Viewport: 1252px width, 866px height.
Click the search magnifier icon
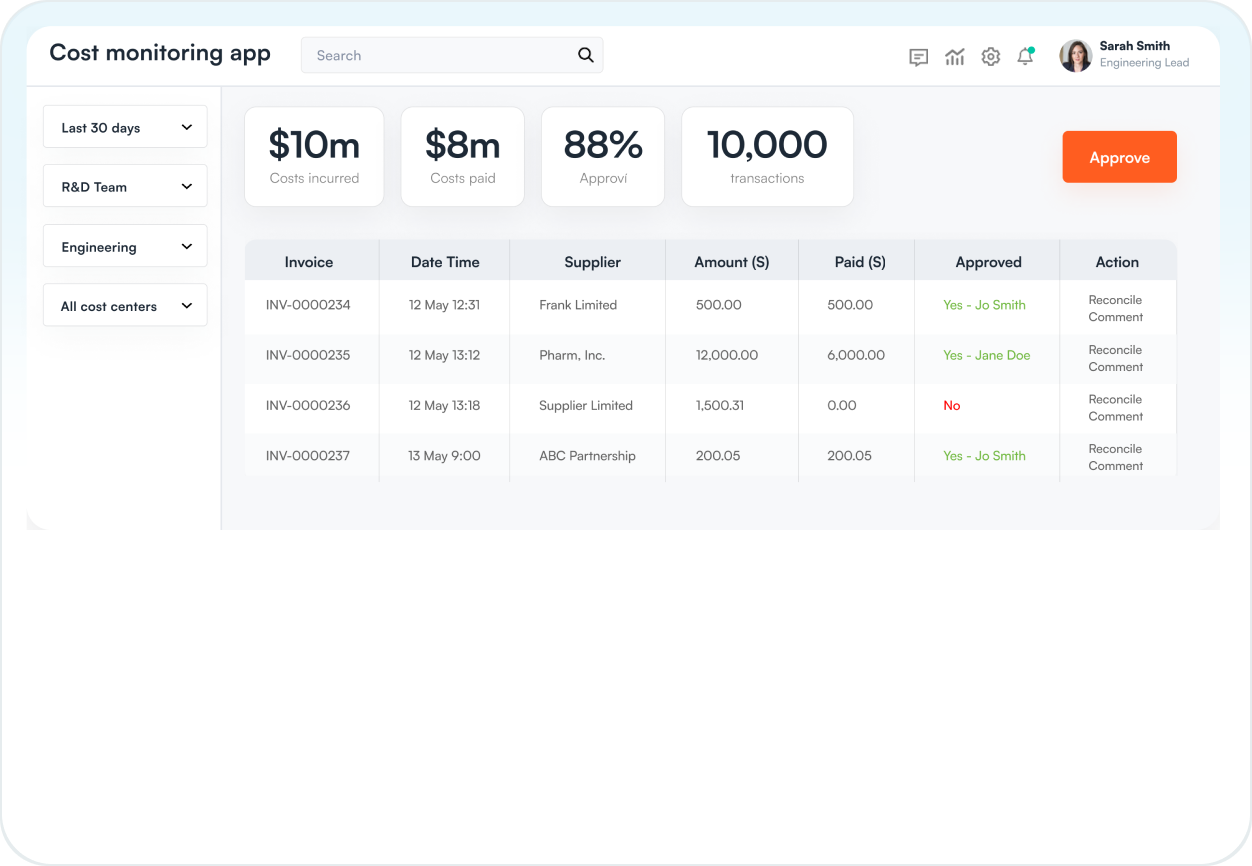click(586, 56)
